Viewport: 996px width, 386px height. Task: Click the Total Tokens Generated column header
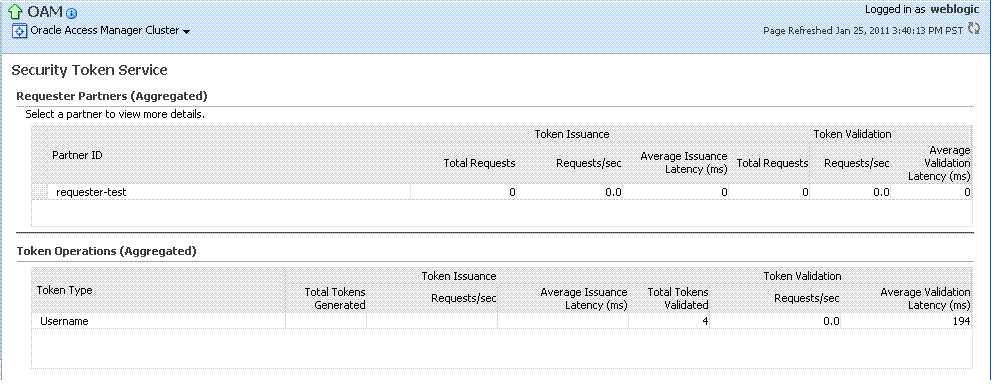click(x=335, y=298)
